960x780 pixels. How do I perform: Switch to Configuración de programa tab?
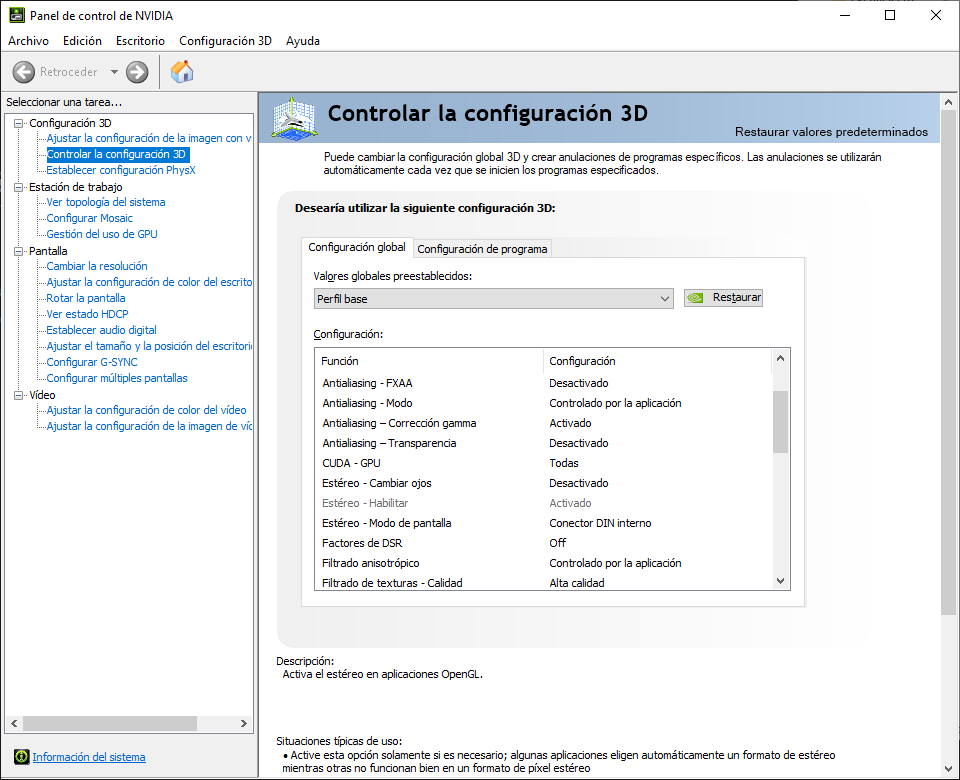tap(482, 249)
